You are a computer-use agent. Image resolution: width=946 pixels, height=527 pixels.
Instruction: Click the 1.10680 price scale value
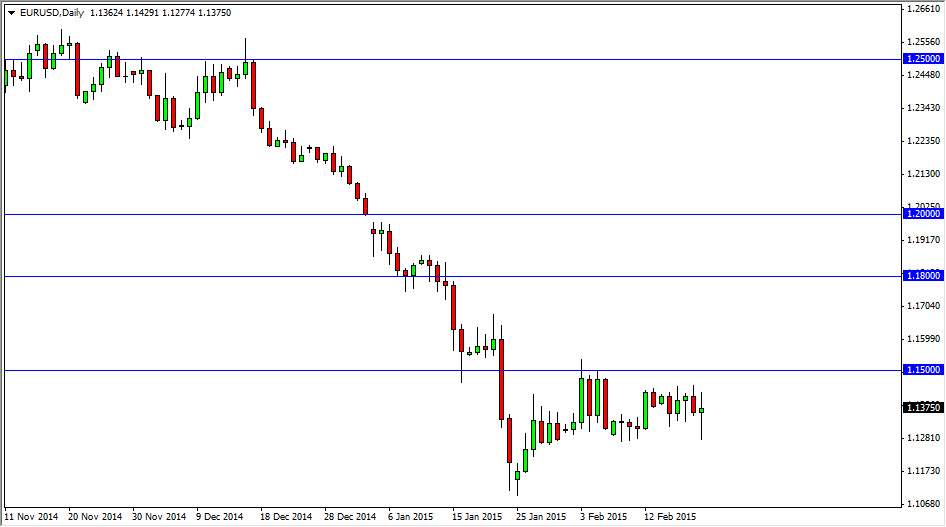[x=924, y=503]
